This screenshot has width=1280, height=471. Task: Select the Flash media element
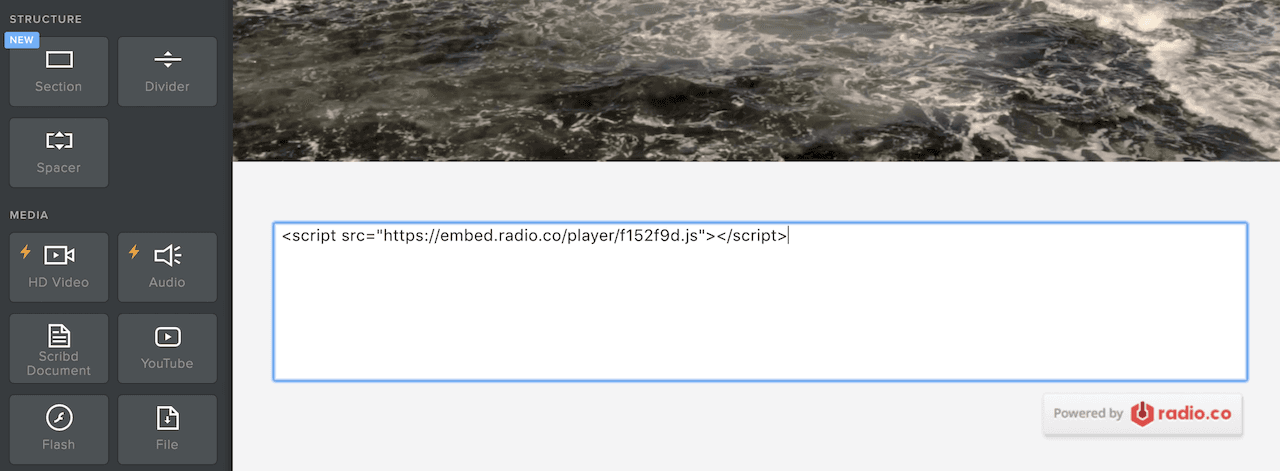click(x=59, y=430)
